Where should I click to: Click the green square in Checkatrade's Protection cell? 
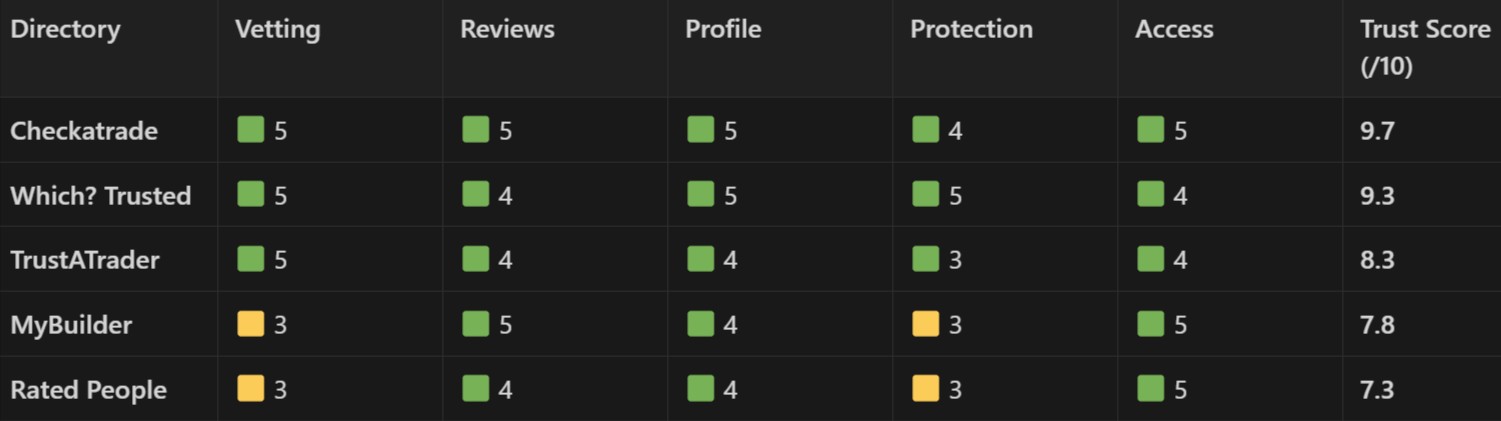pos(926,130)
